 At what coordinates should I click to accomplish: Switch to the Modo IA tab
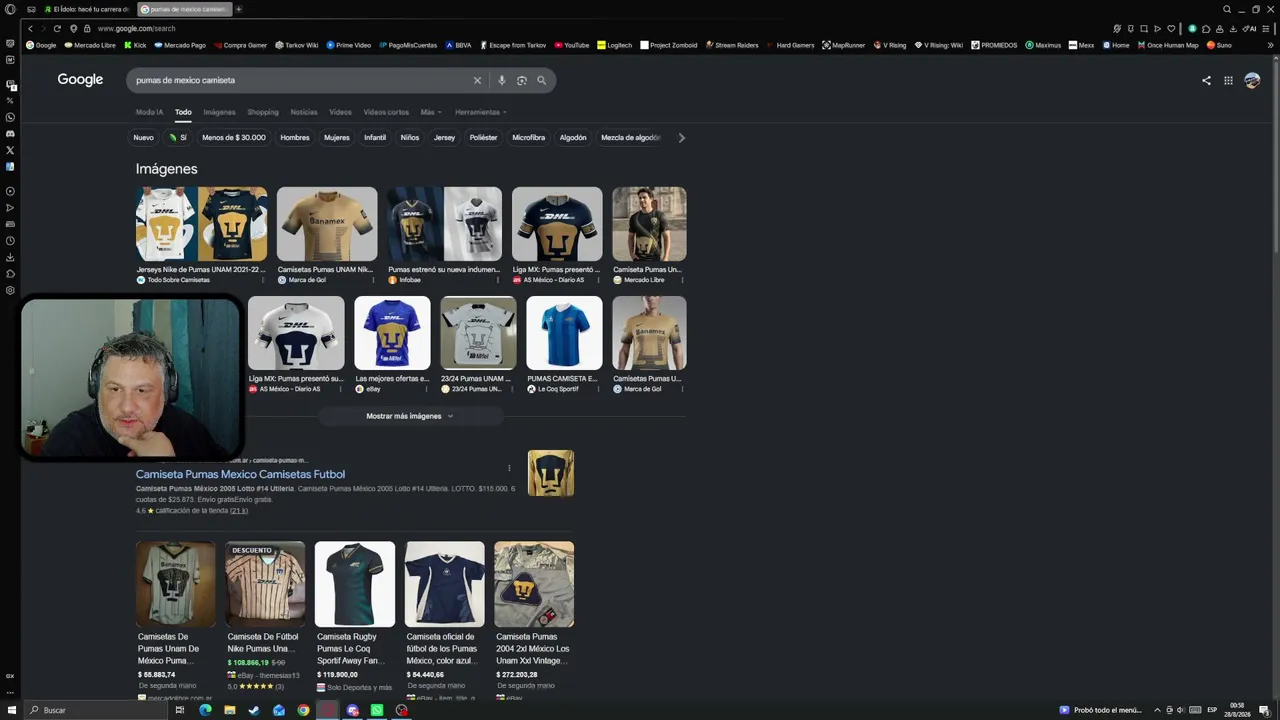click(x=149, y=112)
